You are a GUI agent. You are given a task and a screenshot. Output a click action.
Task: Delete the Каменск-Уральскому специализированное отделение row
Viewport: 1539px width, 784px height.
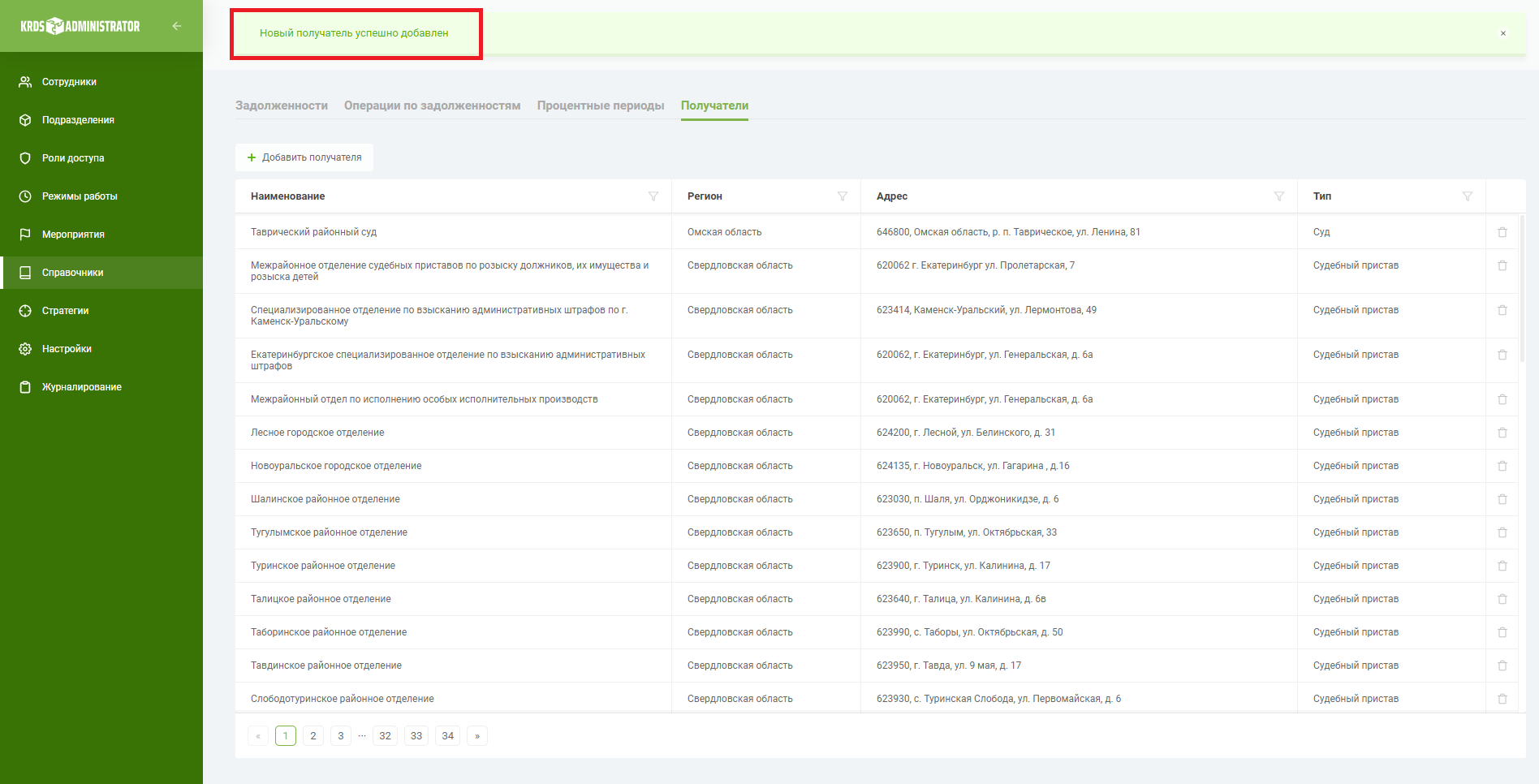tap(1502, 310)
